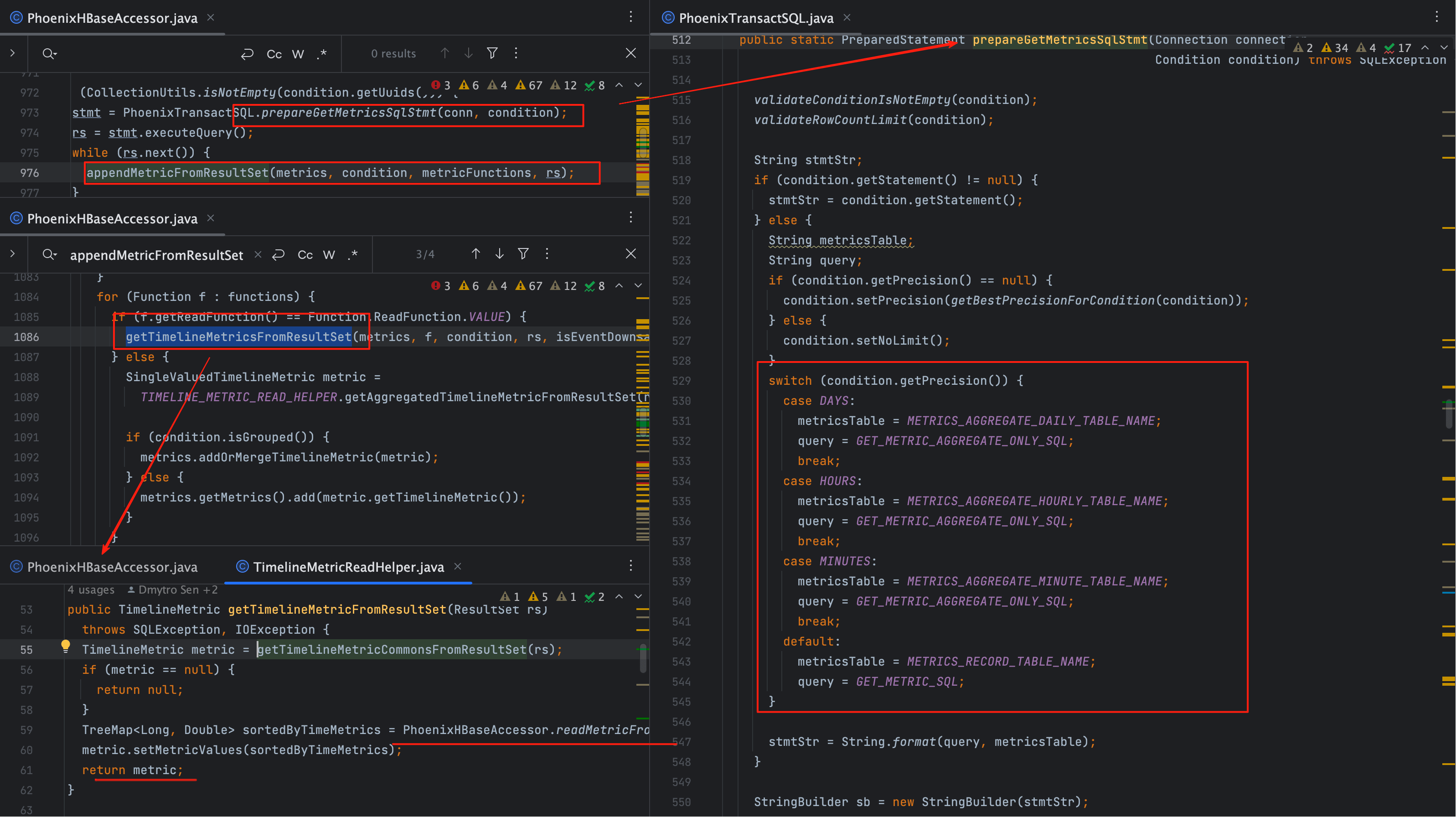
Task: Open warning count 67 in middle editor inspections
Action: click(x=529, y=286)
